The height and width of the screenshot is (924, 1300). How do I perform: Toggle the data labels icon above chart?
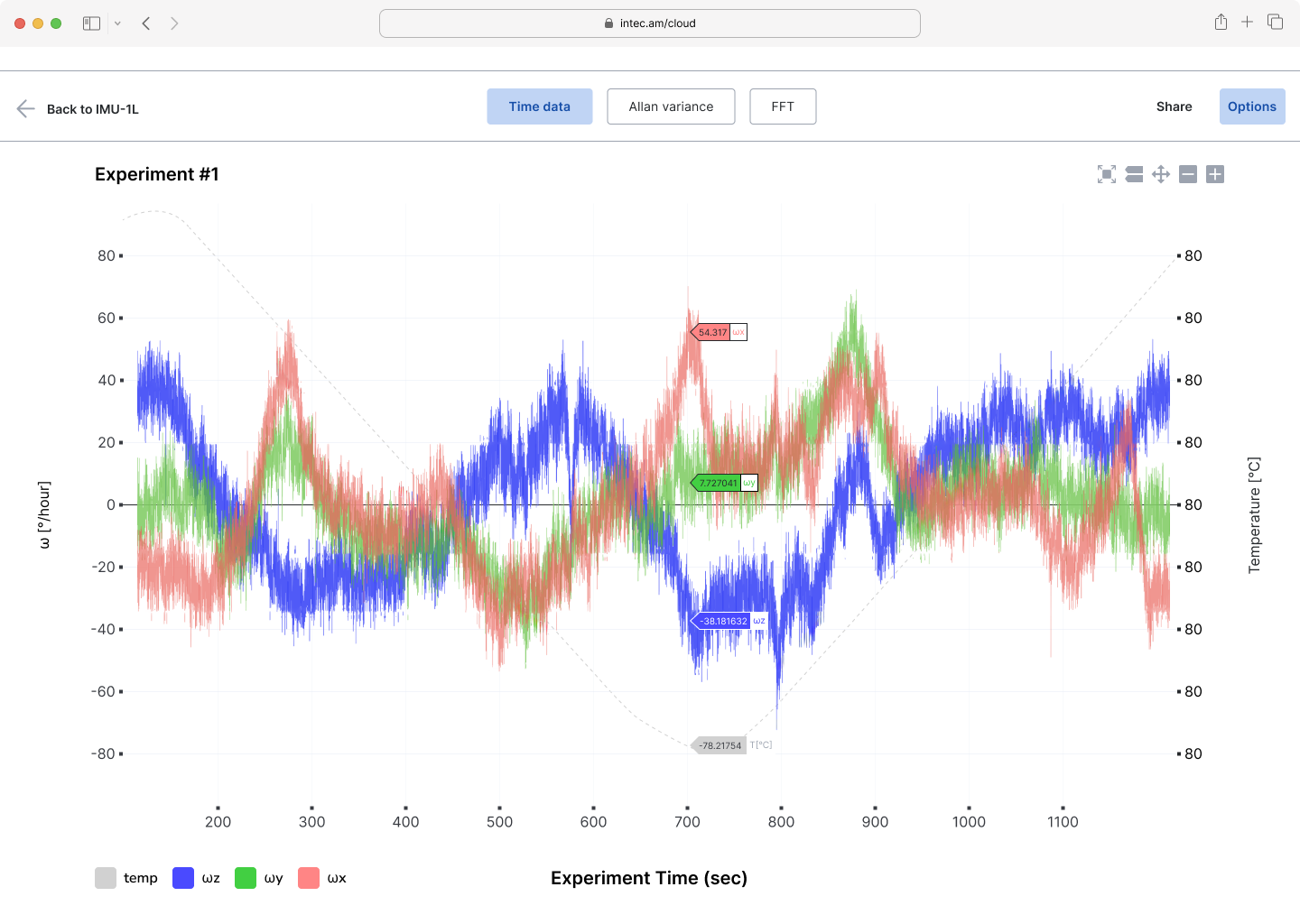tap(1134, 174)
